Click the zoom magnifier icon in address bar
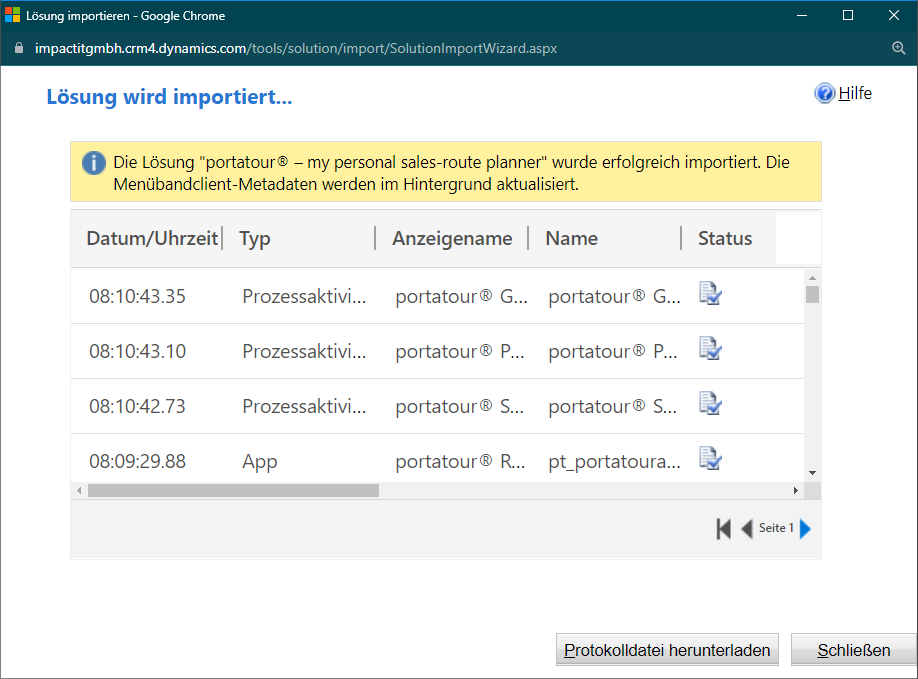 click(899, 48)
